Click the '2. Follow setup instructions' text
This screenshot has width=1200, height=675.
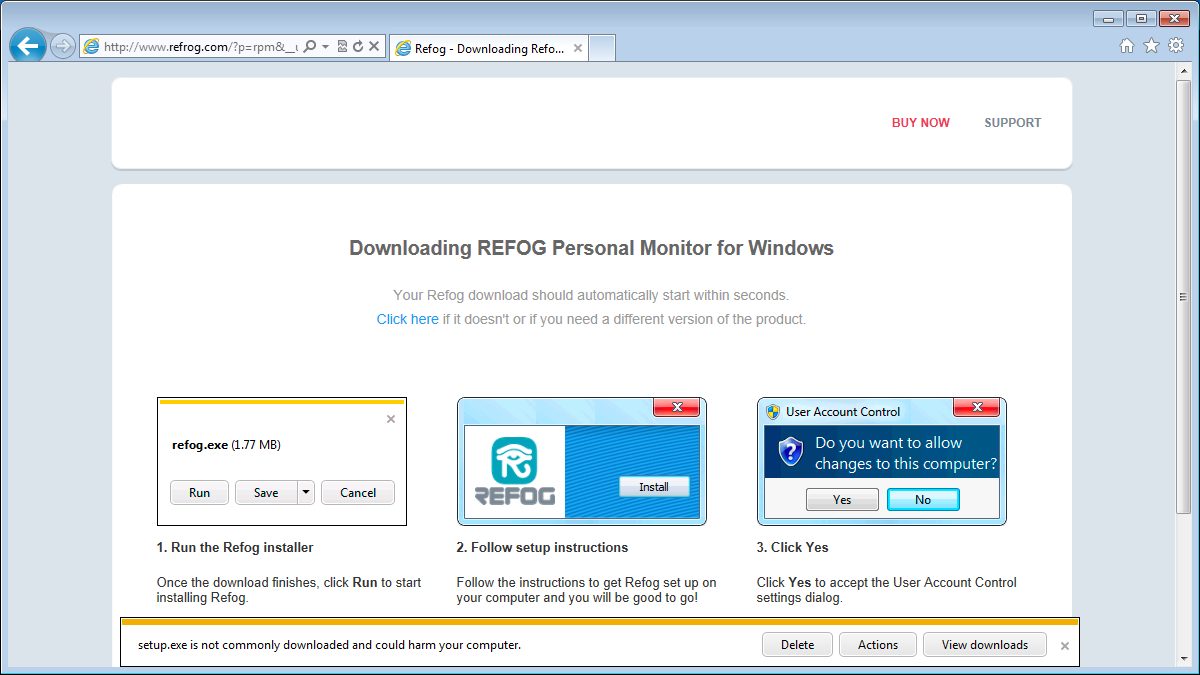pyautogui.click(x=542, y=548)
